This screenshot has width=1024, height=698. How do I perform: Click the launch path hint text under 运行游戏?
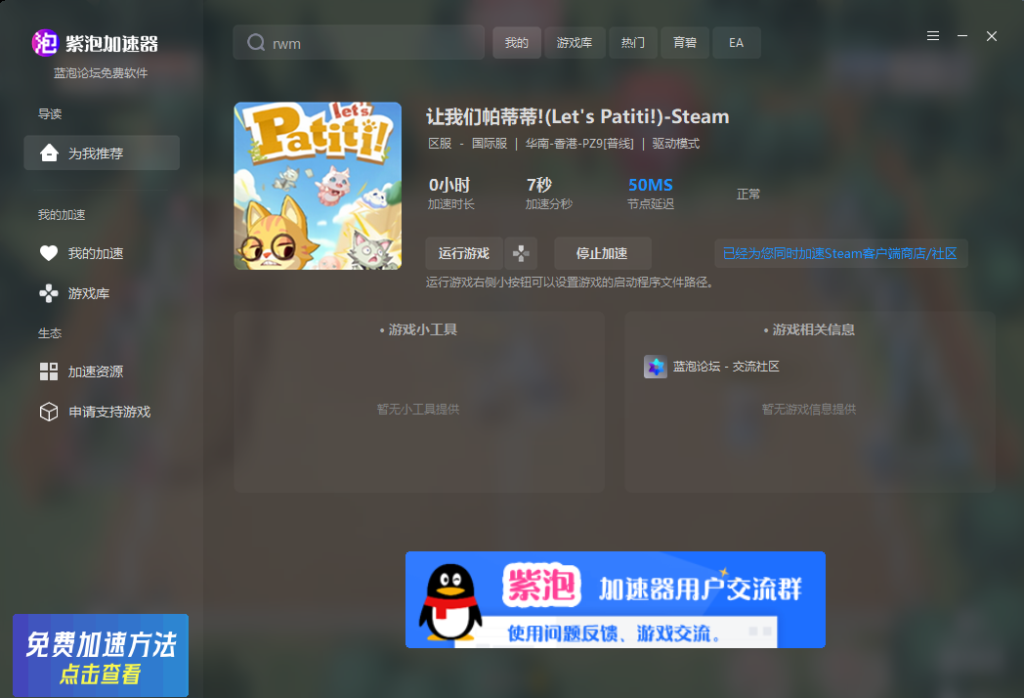coord(569,283)
